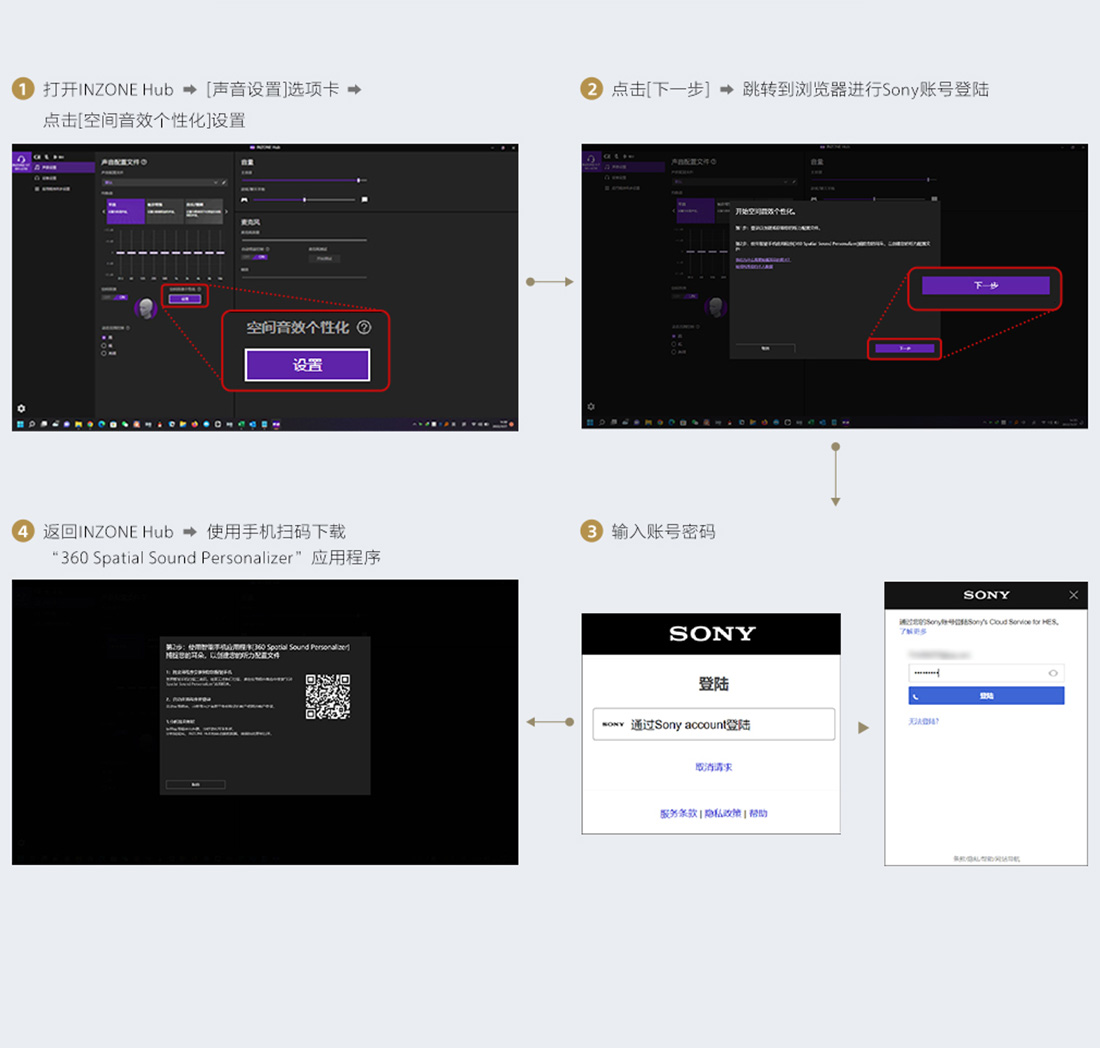The image size is (1100, 1048).
Task: Select the purple highlighted equalizer preset card in step 1
Action: pos(126,211)
